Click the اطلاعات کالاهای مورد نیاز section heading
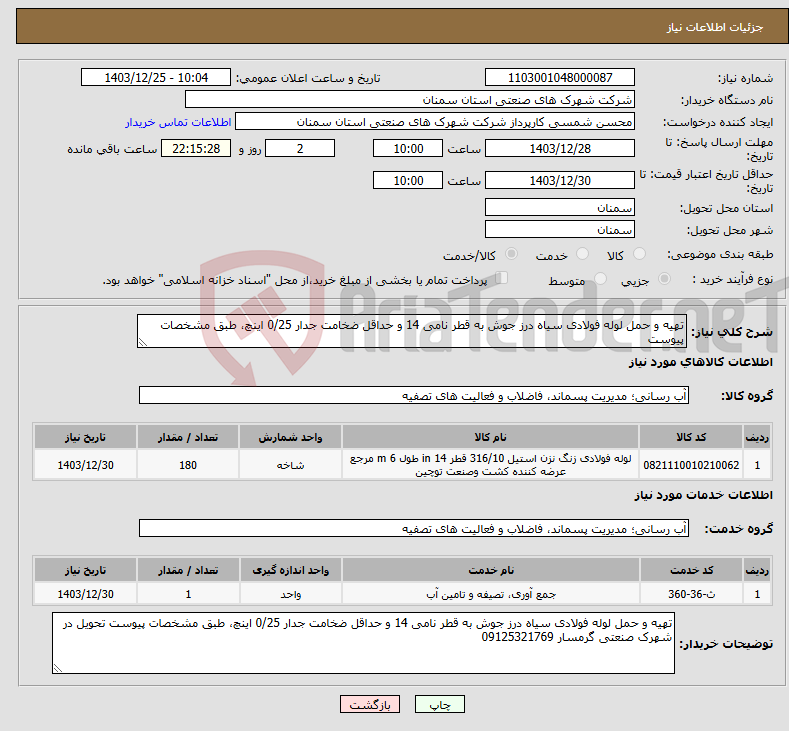The image size is (789, 731). tap(700, 362)
